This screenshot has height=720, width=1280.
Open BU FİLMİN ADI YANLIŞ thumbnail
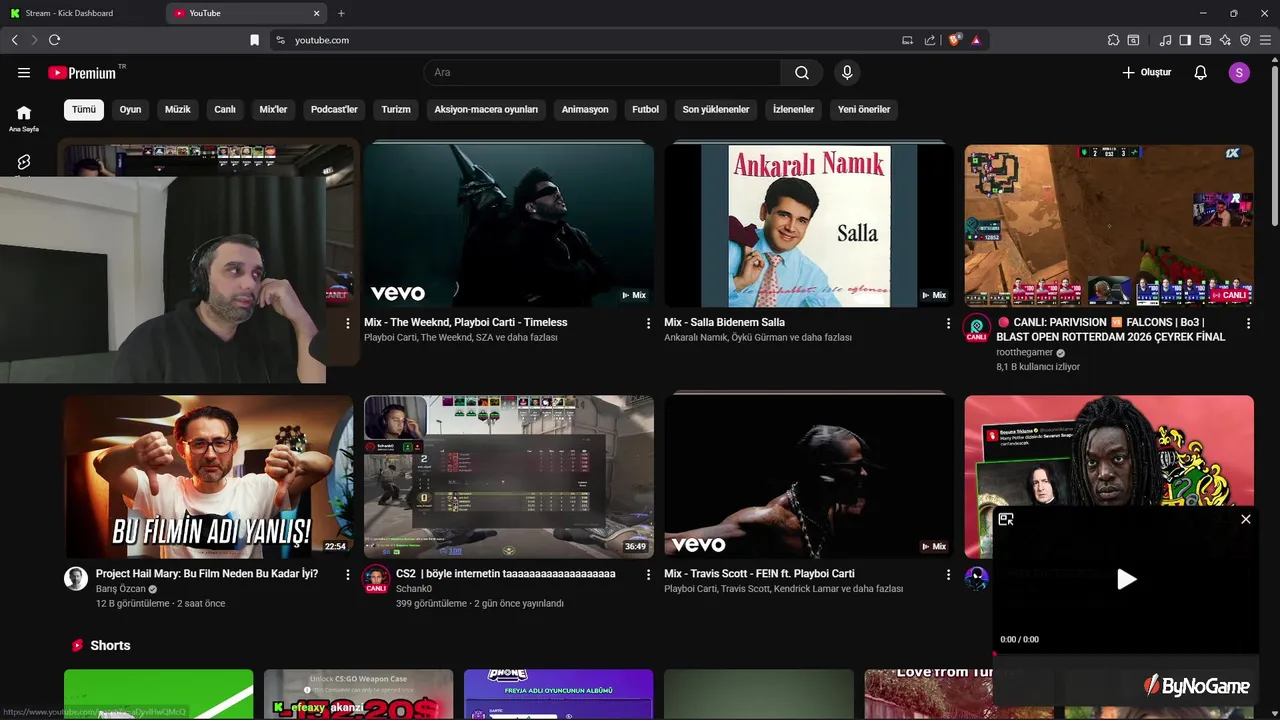point(209,477)
